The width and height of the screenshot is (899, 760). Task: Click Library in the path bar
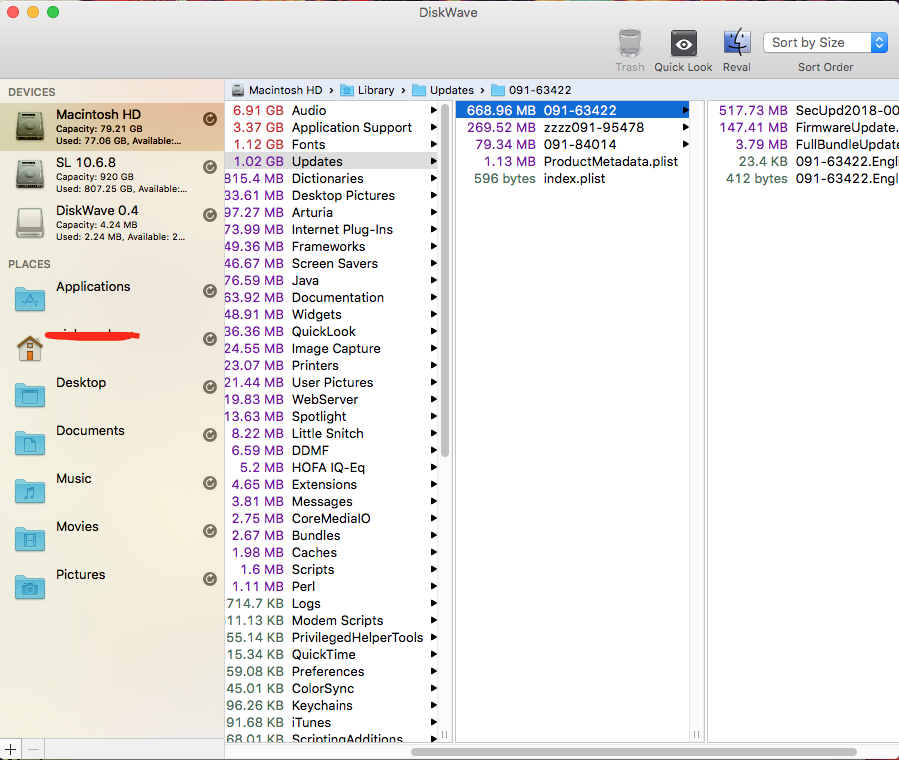point(375,90)
